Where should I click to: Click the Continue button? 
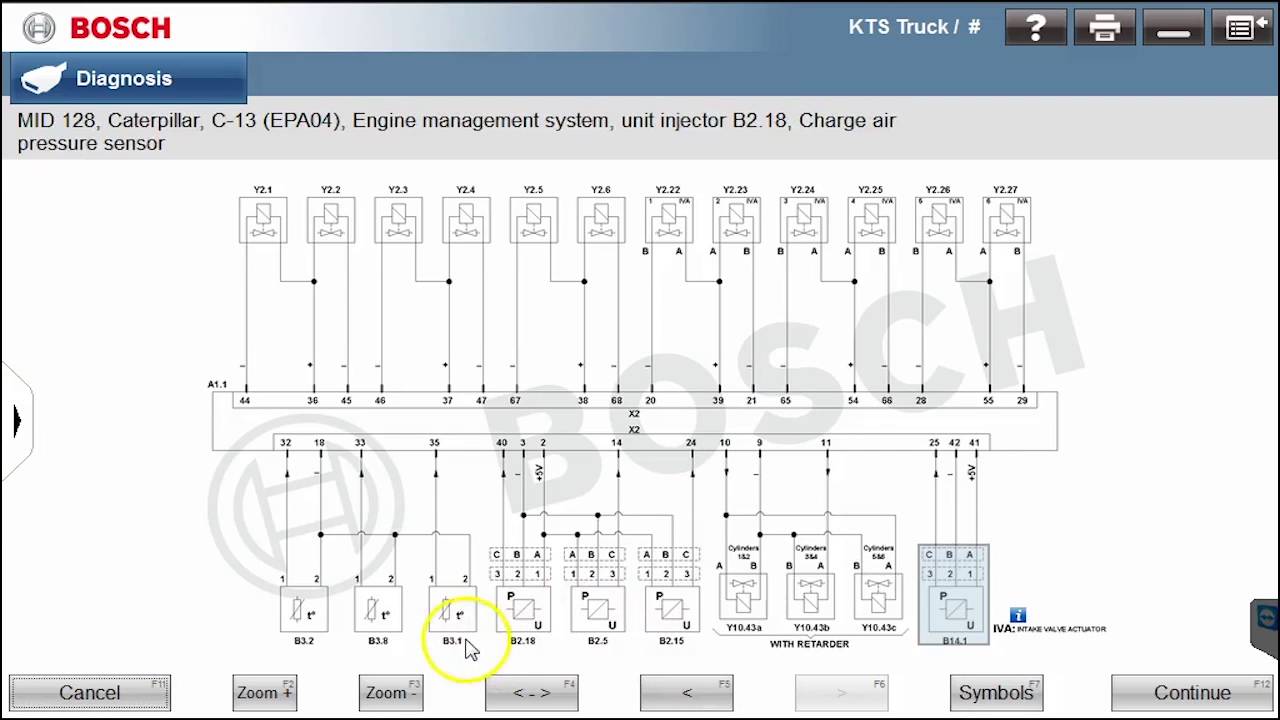pyautogui.click(x=1192, y=693)
